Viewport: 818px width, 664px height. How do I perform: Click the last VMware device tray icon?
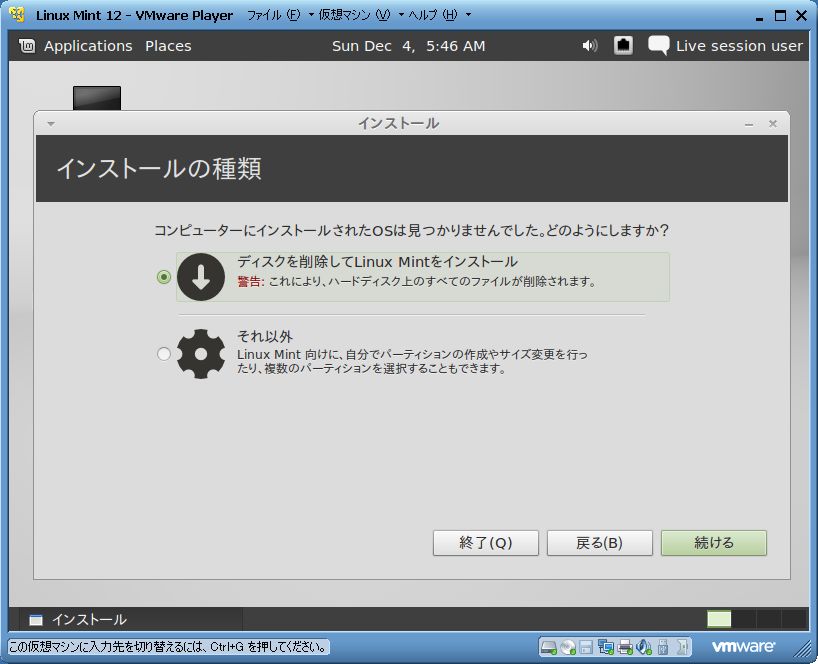pos(682,647)
